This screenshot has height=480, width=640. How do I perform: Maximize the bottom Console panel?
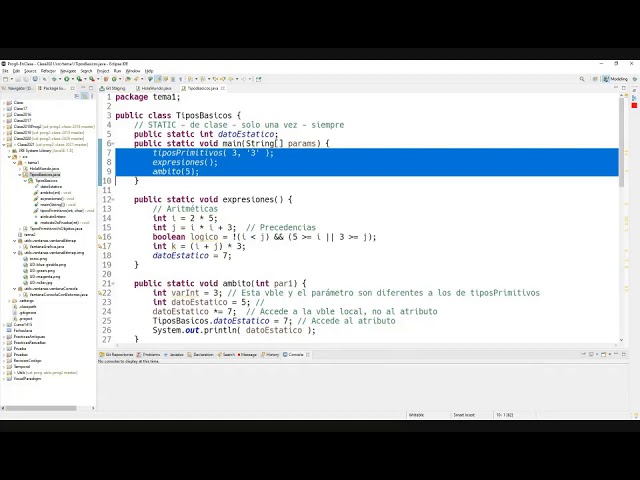point(624,354)
